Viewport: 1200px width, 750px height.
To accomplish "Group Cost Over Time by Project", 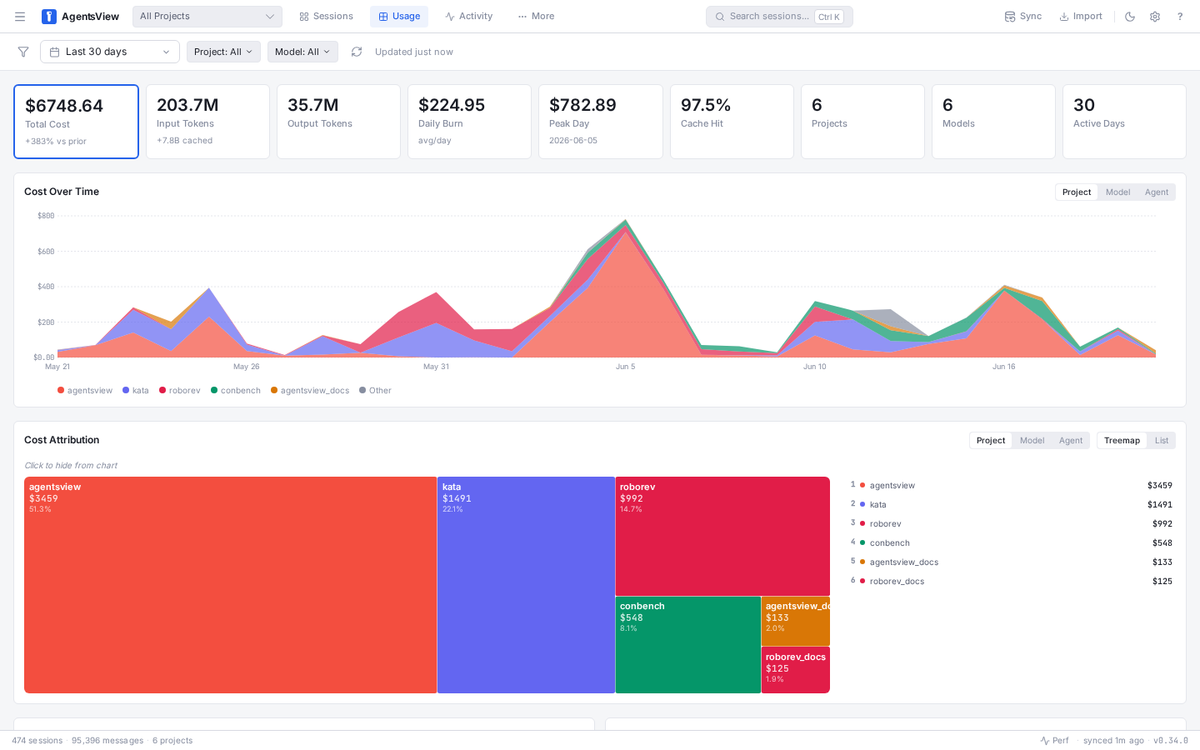I will (1076, 192).
